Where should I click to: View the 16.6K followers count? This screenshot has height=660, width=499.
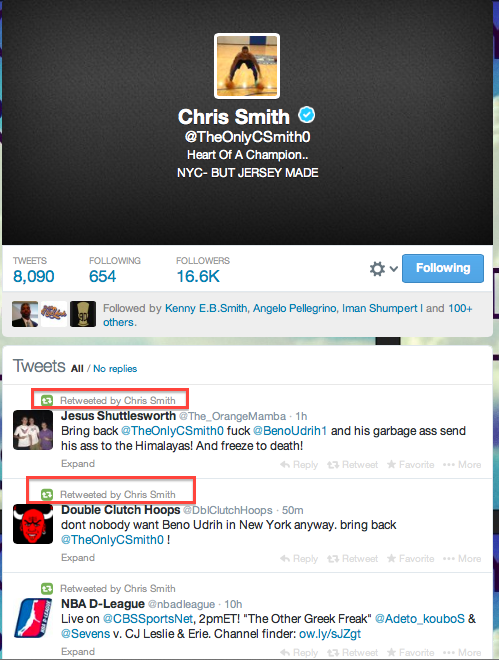[x=198, y=276]
